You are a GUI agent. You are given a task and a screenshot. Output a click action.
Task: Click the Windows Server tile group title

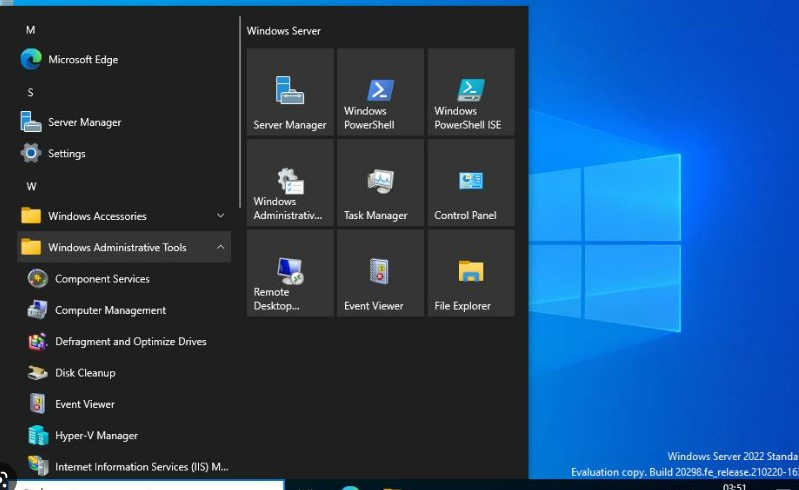coord(284,31)
